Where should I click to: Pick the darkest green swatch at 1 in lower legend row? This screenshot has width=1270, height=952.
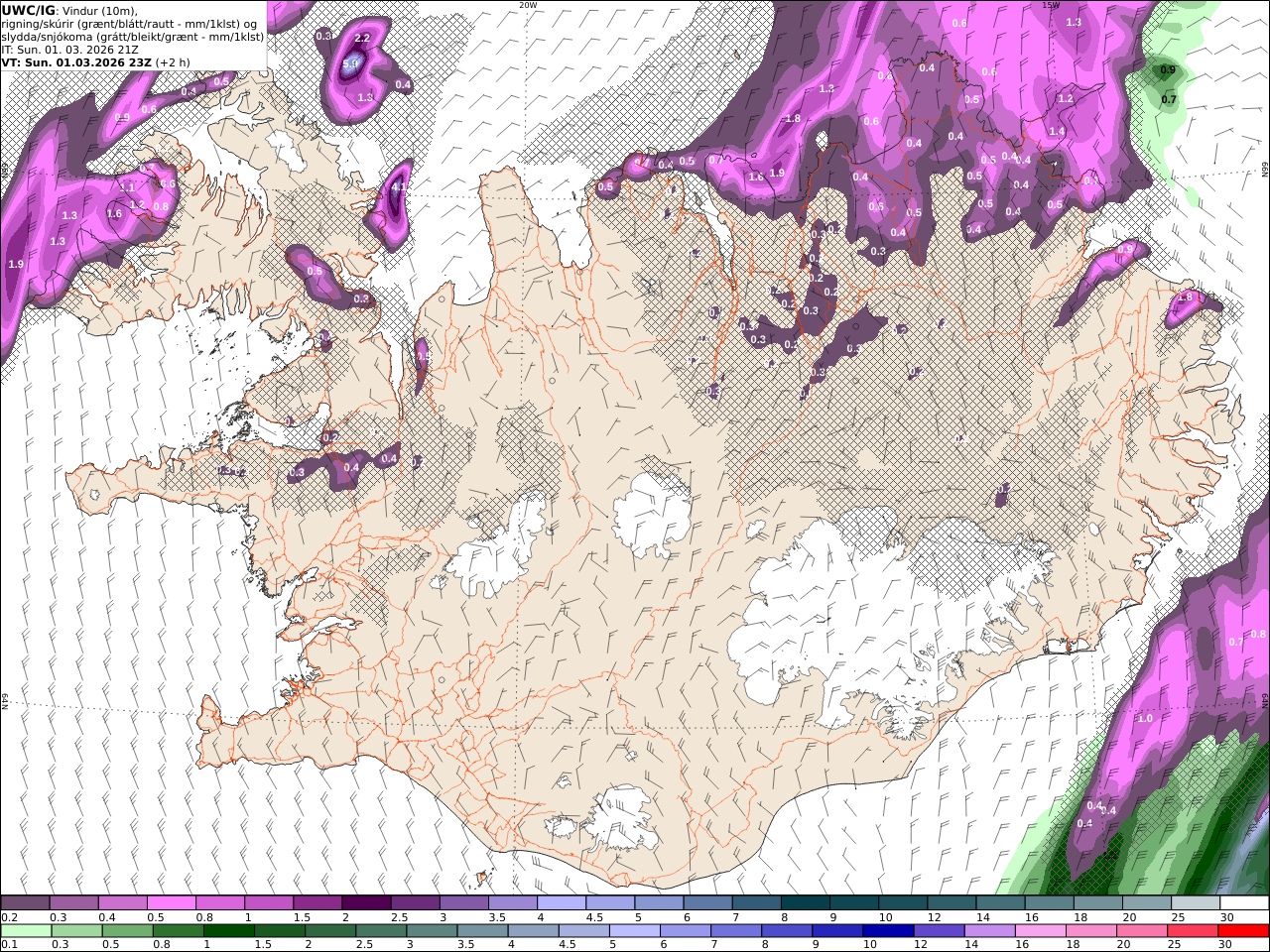pyautogui.click(x=229, y=931)
